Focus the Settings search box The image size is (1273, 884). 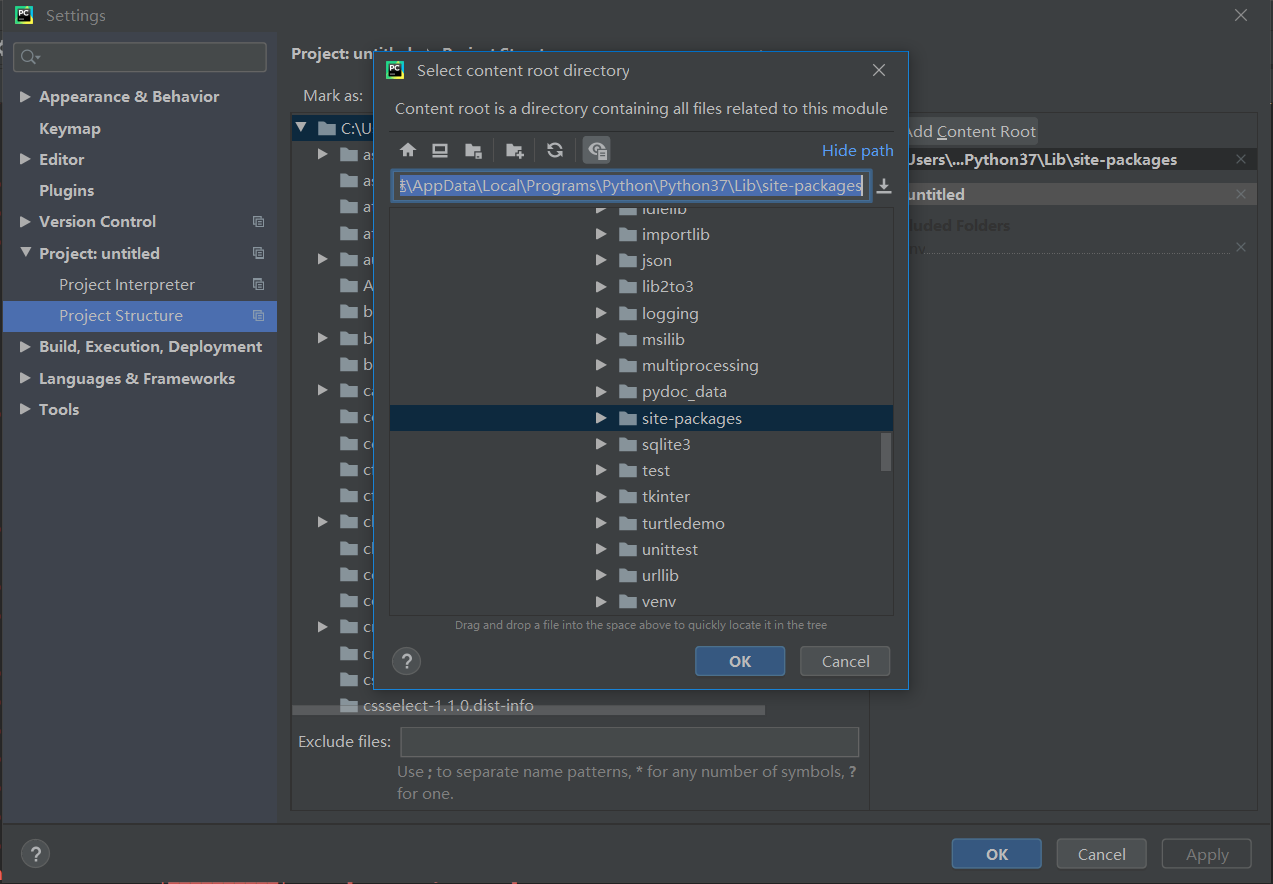pyautogui.click(x=140, y=57)
